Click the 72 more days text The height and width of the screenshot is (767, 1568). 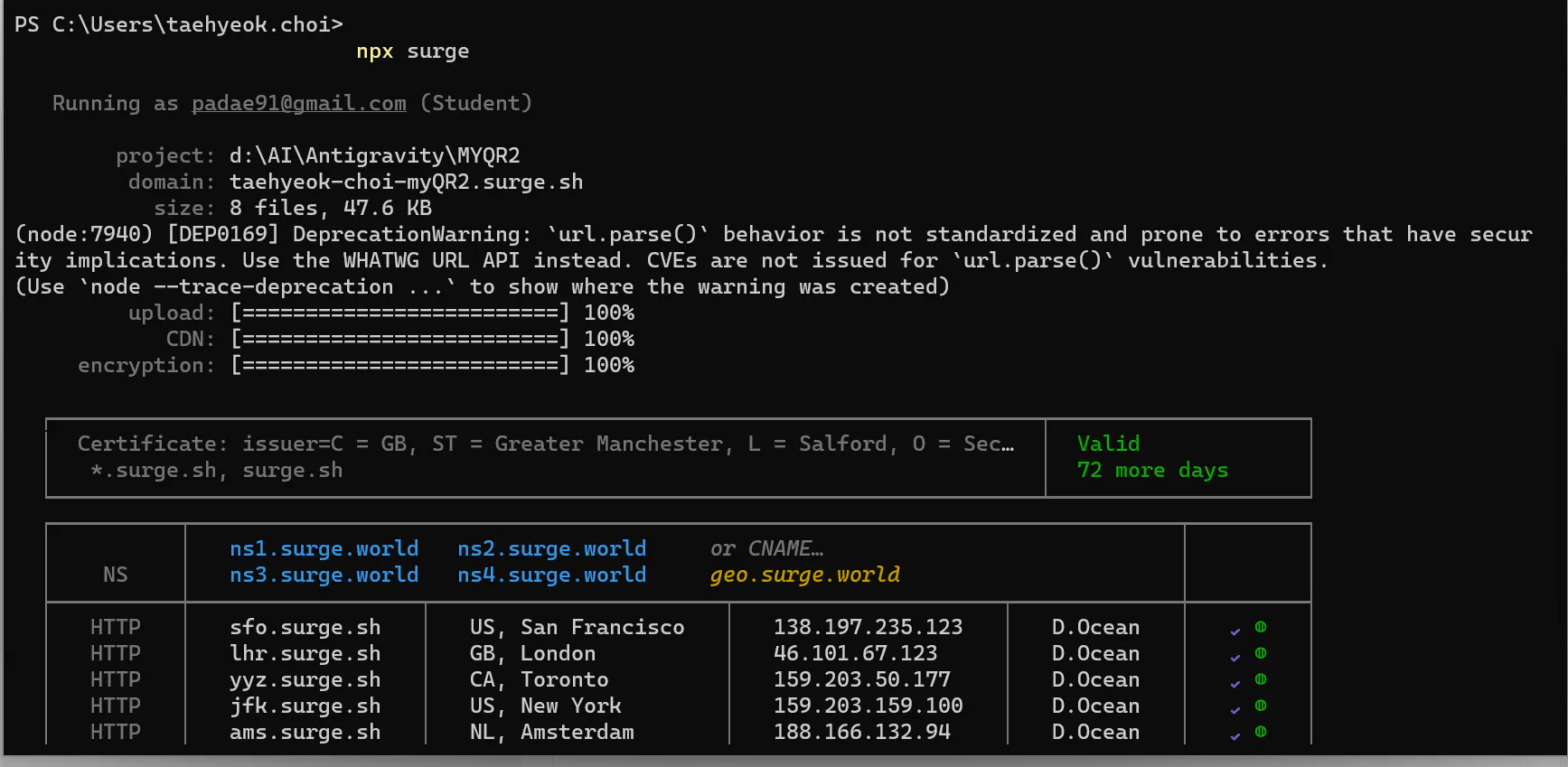click(x=1152, y=470)
